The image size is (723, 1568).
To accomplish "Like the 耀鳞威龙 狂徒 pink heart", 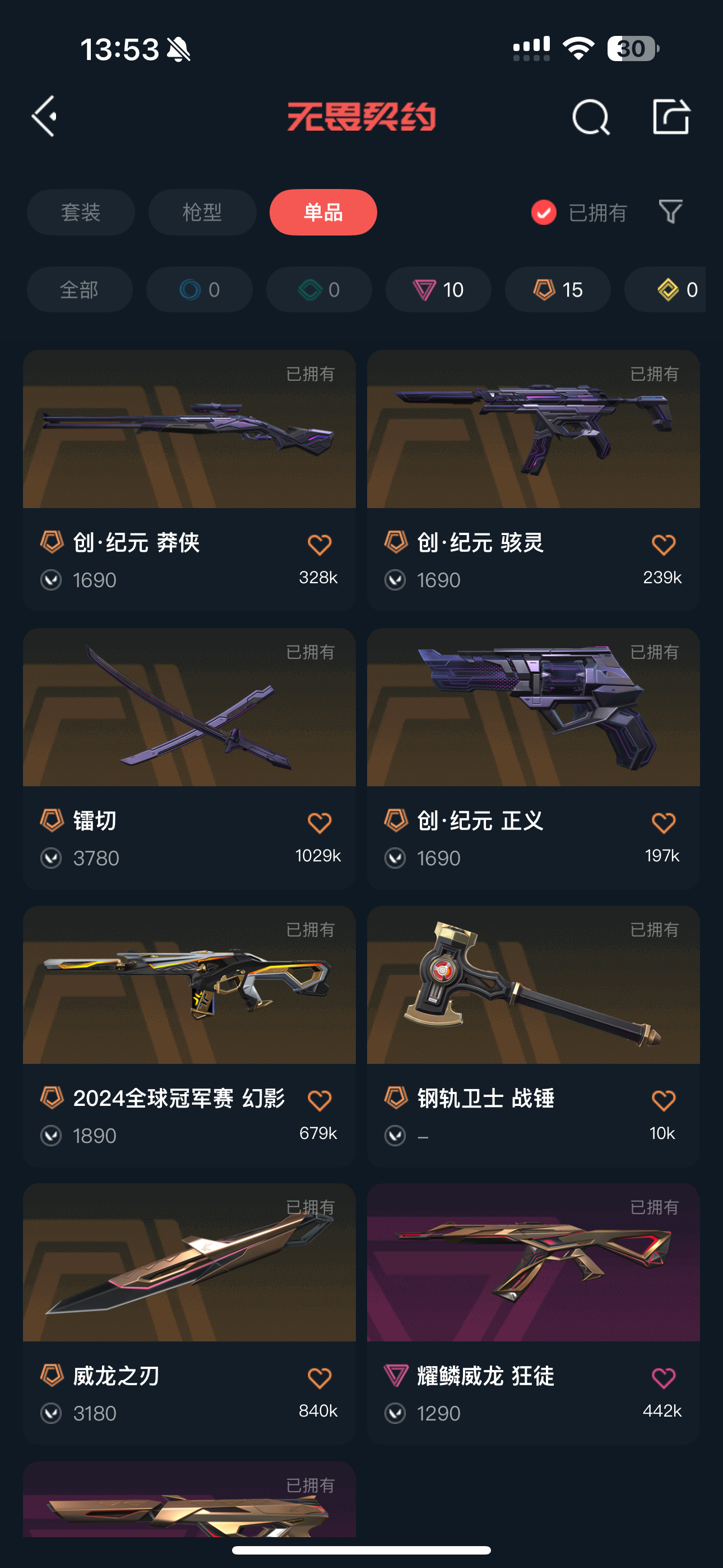I will pos(664,1377).
